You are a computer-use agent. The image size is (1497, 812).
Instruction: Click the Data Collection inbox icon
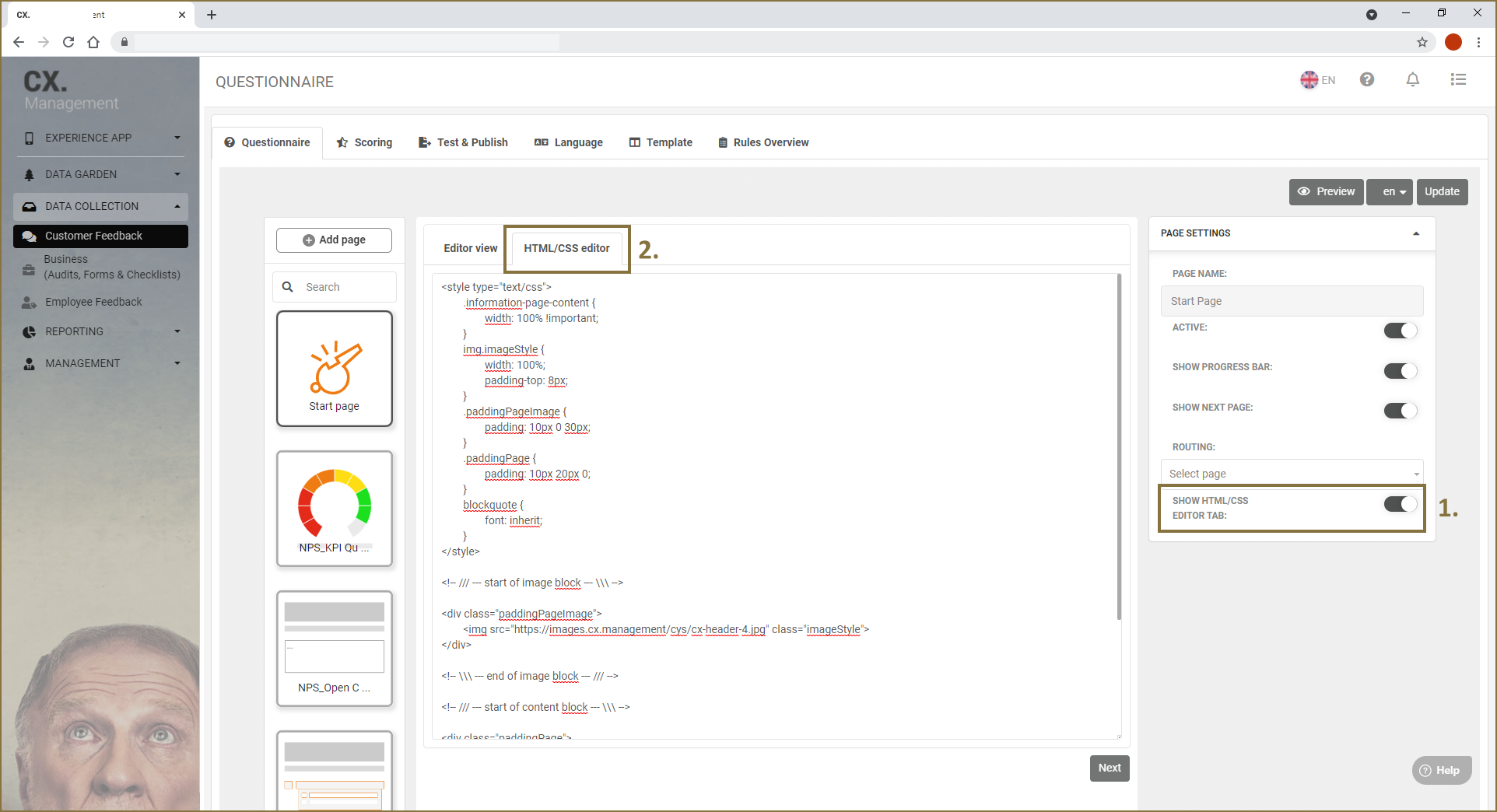click(30, 207)
